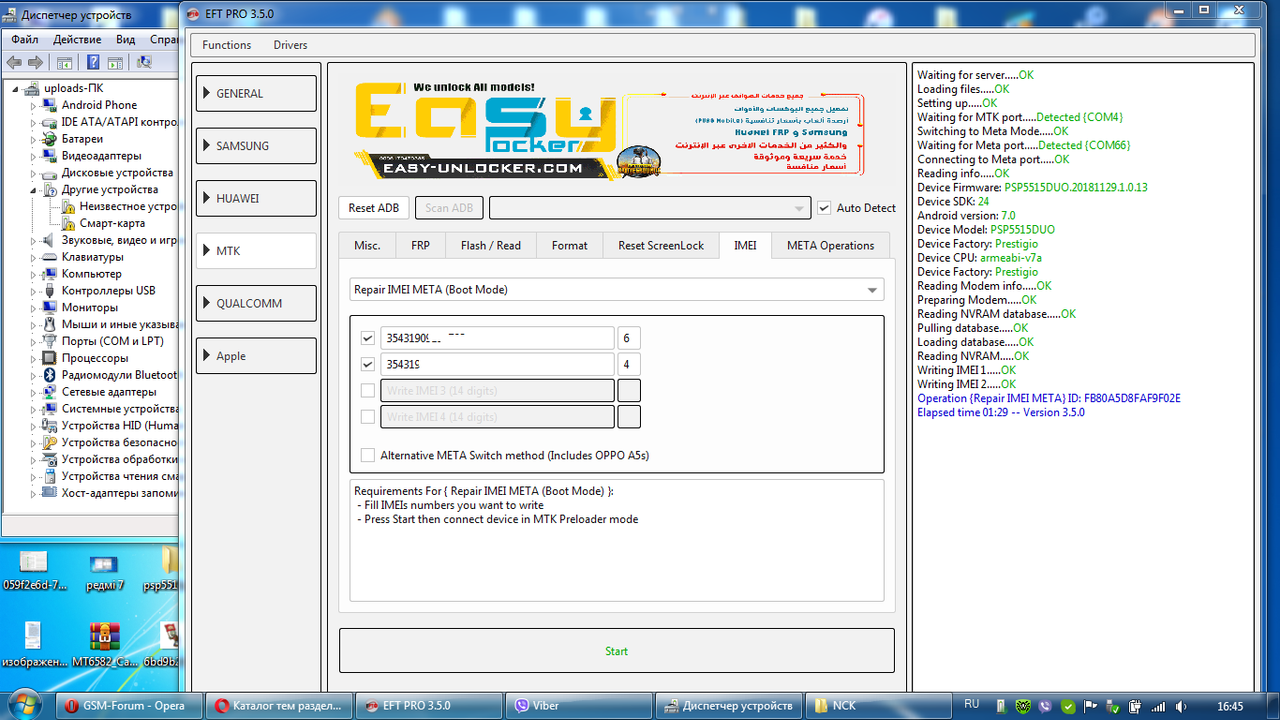
Task: Click the RU language indicator in taskbar
Action: (971, 705)
